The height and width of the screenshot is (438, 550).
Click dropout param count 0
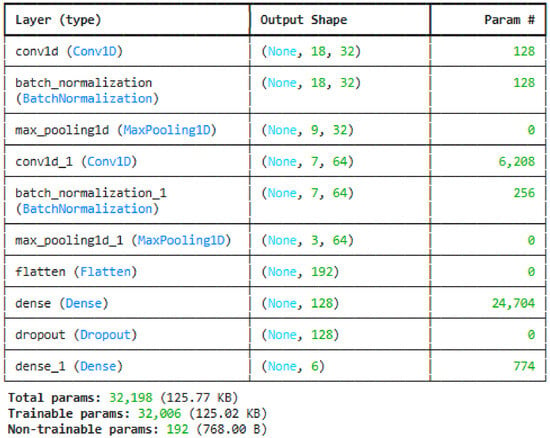pos(531,335)
